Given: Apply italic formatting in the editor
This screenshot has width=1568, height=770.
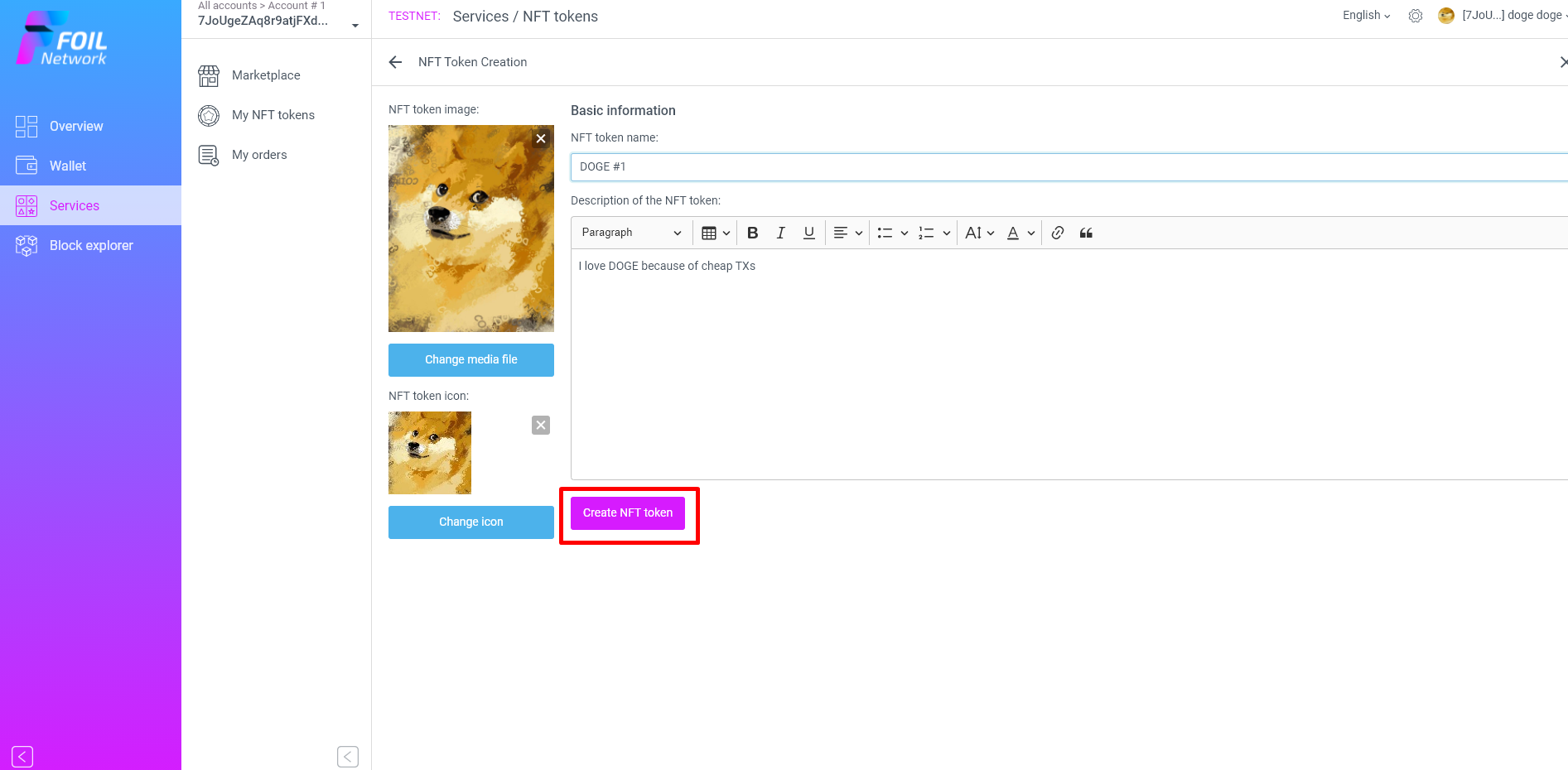Looking at the screenshot, I should click(780, 233).
